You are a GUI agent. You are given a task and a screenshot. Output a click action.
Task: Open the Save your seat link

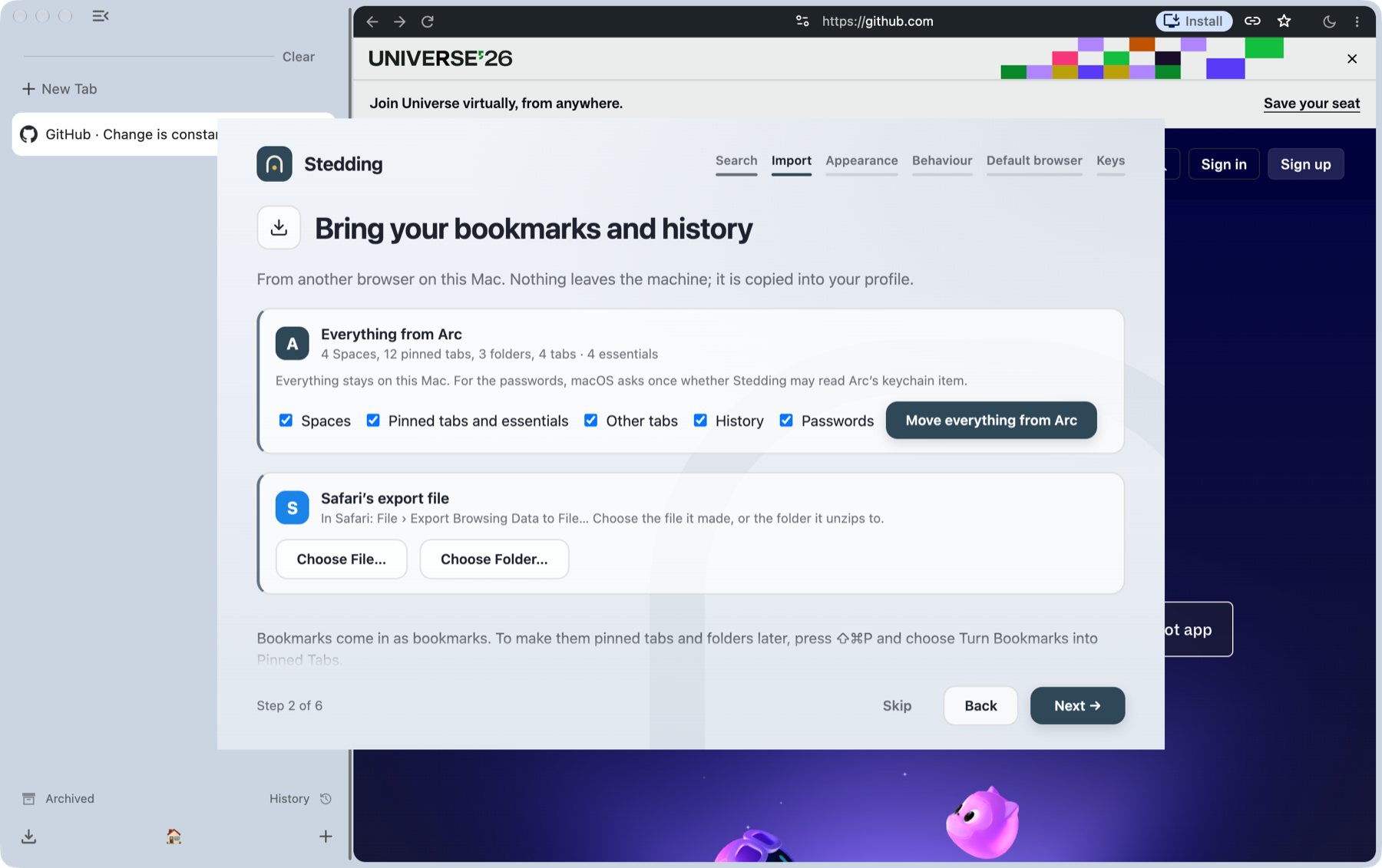1311,104
